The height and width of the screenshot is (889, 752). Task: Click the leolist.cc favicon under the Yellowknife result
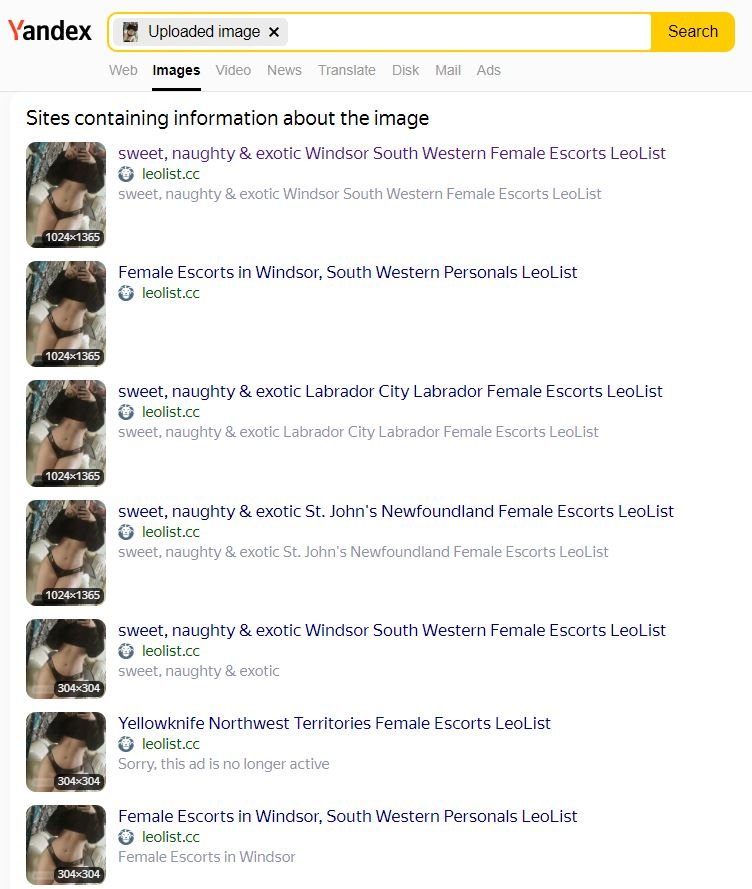pyautogui.click(x=126, y=744)
